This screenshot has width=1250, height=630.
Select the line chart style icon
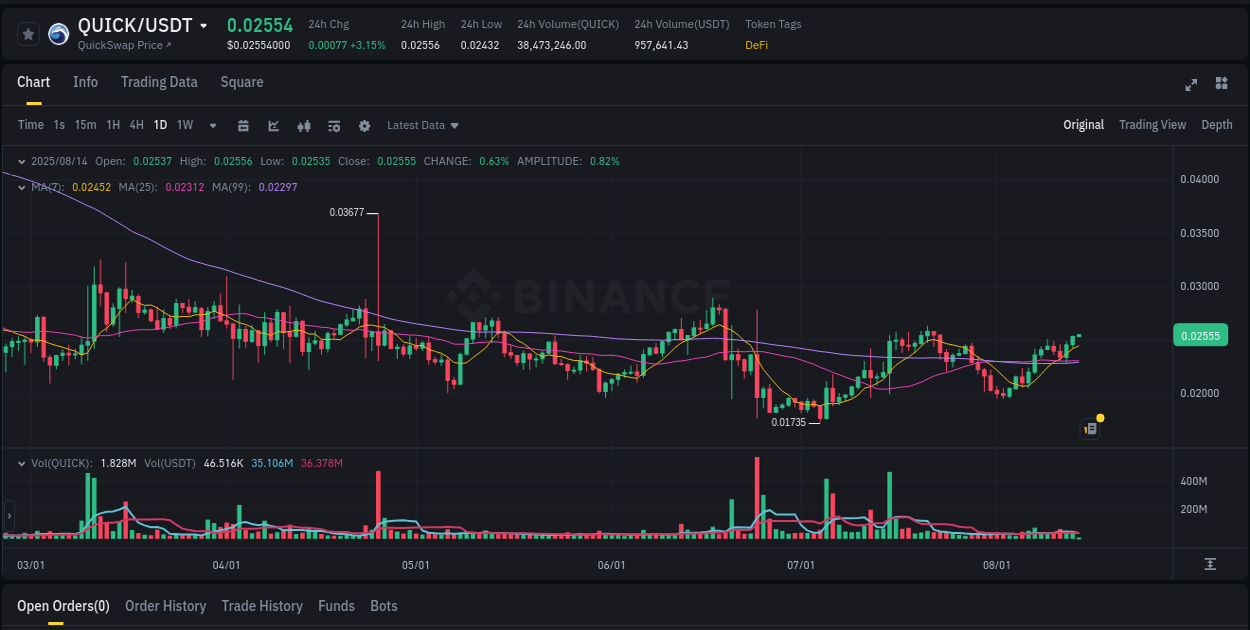[273, 125]
